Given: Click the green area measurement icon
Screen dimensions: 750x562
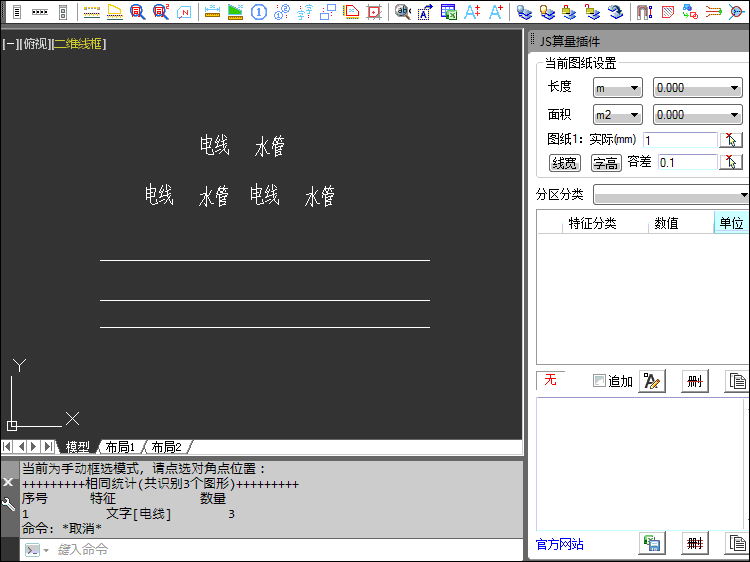Looking at the screenshot, I should pyautogui.click(x=236, y=12).
